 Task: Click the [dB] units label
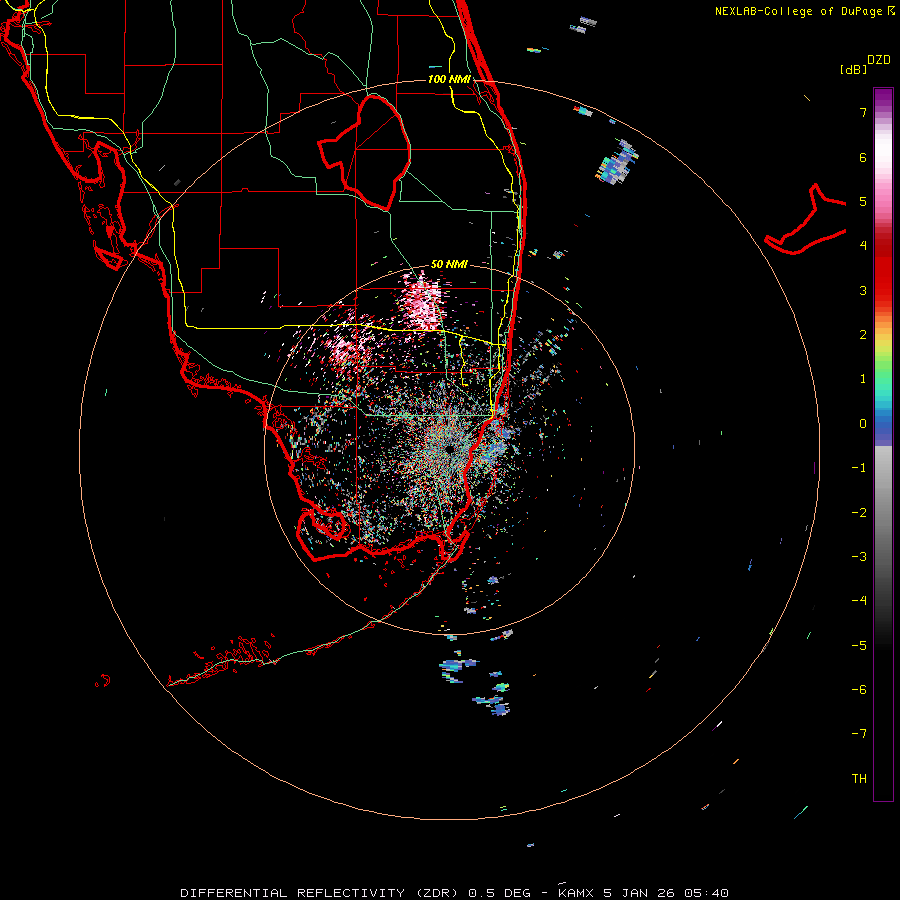coord(853,69)
